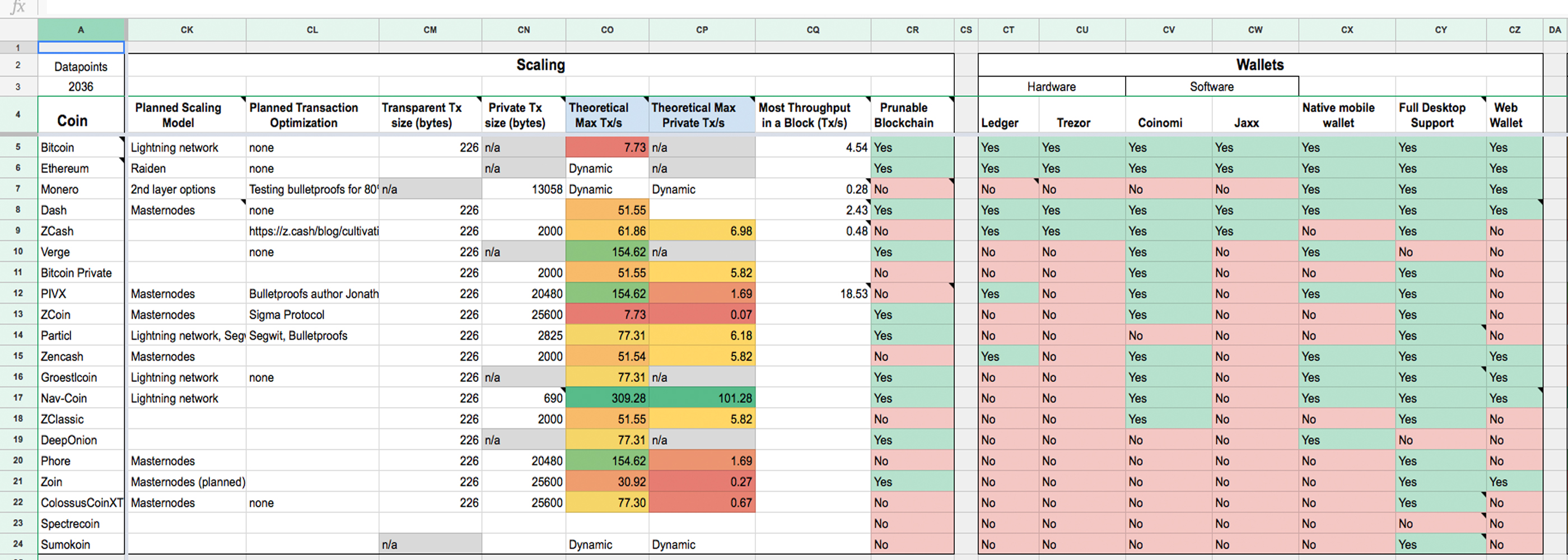1568x560 pixels.
Task: Click the 'Wallets' section header
Action: [1260, 65]
